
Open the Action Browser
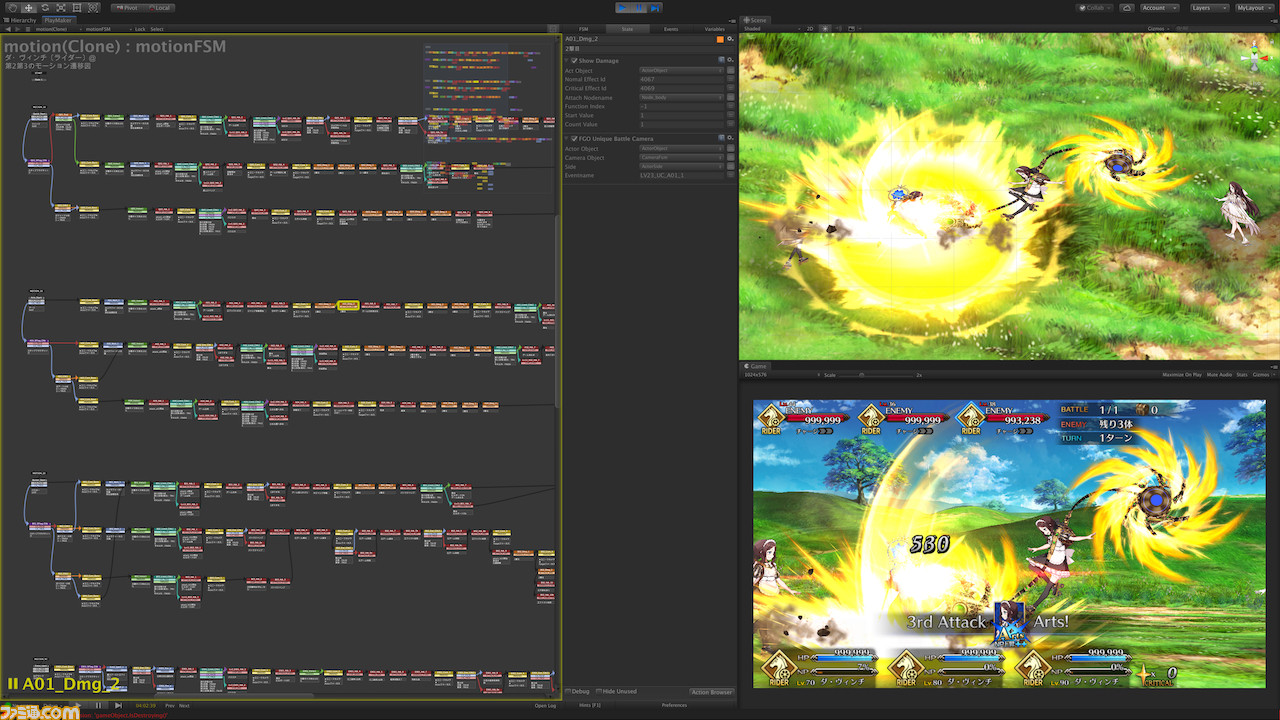[711, 692]
